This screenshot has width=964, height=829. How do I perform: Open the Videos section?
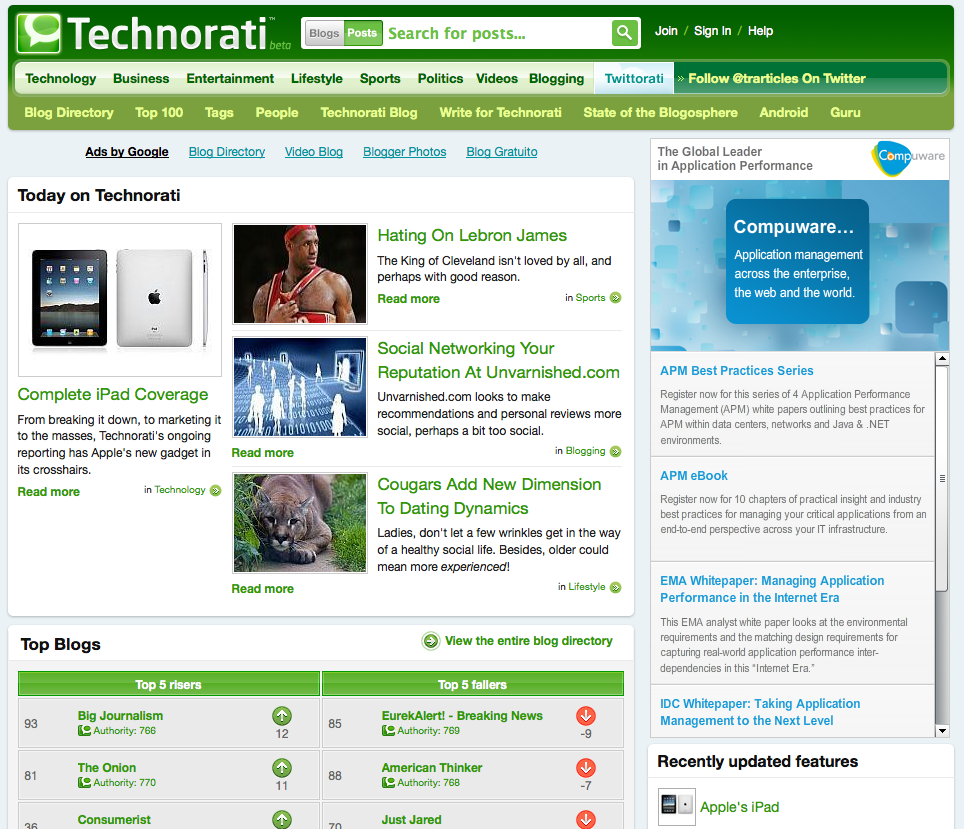pos(497,79)
